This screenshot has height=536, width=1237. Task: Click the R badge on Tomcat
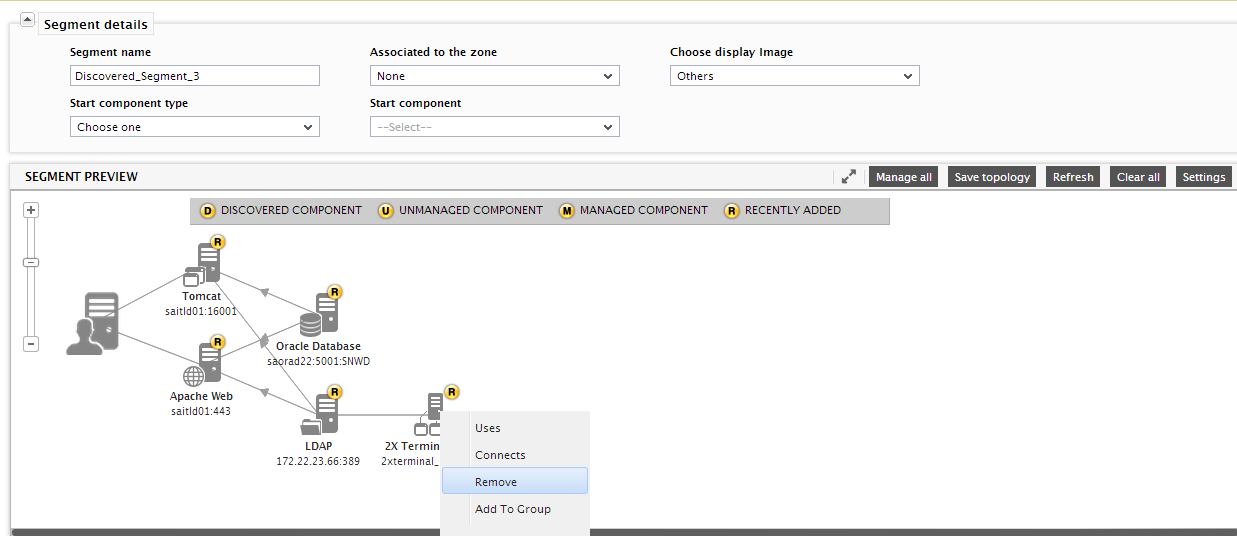(218, 242)
